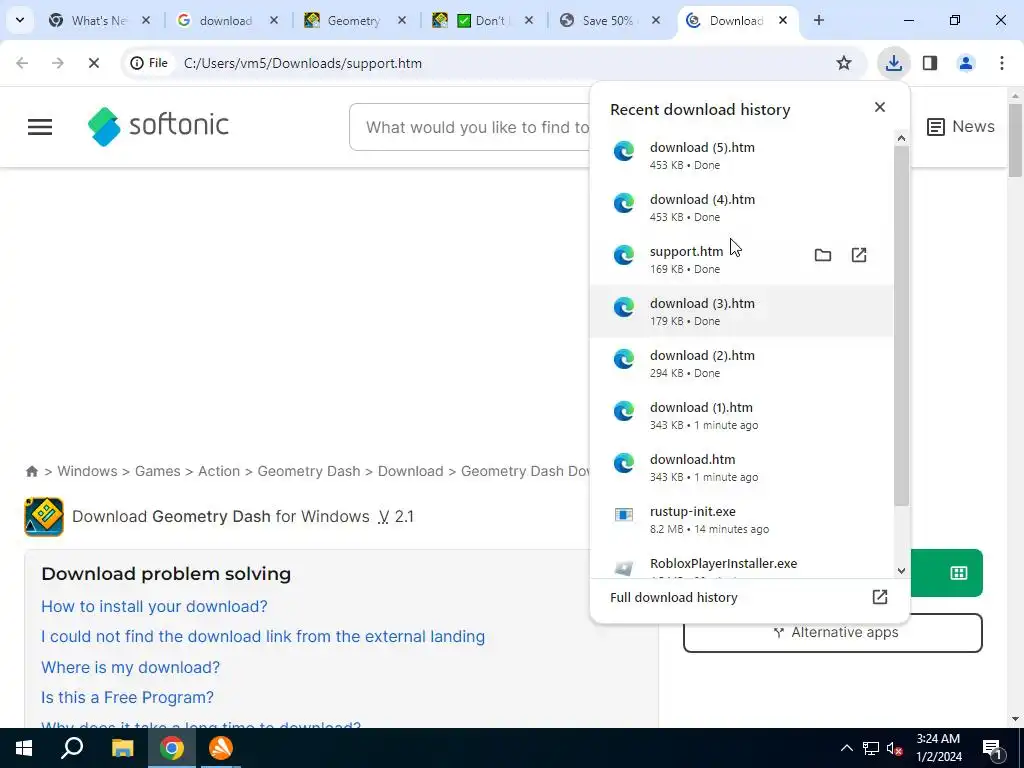Click the Download breadcrumb link
Viewport: 1024px width, 768px height.
tap(410, 471)
